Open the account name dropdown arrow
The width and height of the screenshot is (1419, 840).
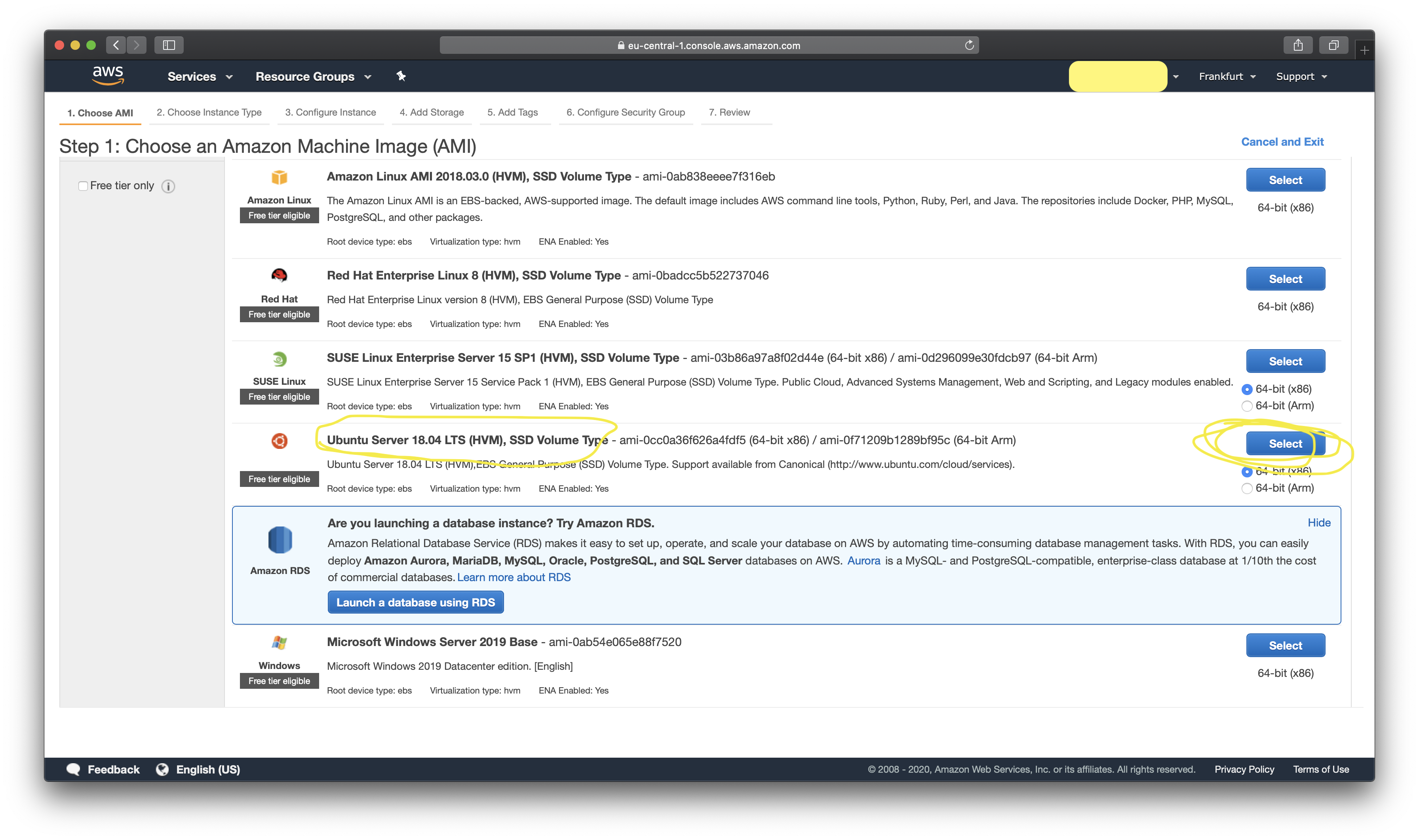click(x=1176, y=76)
